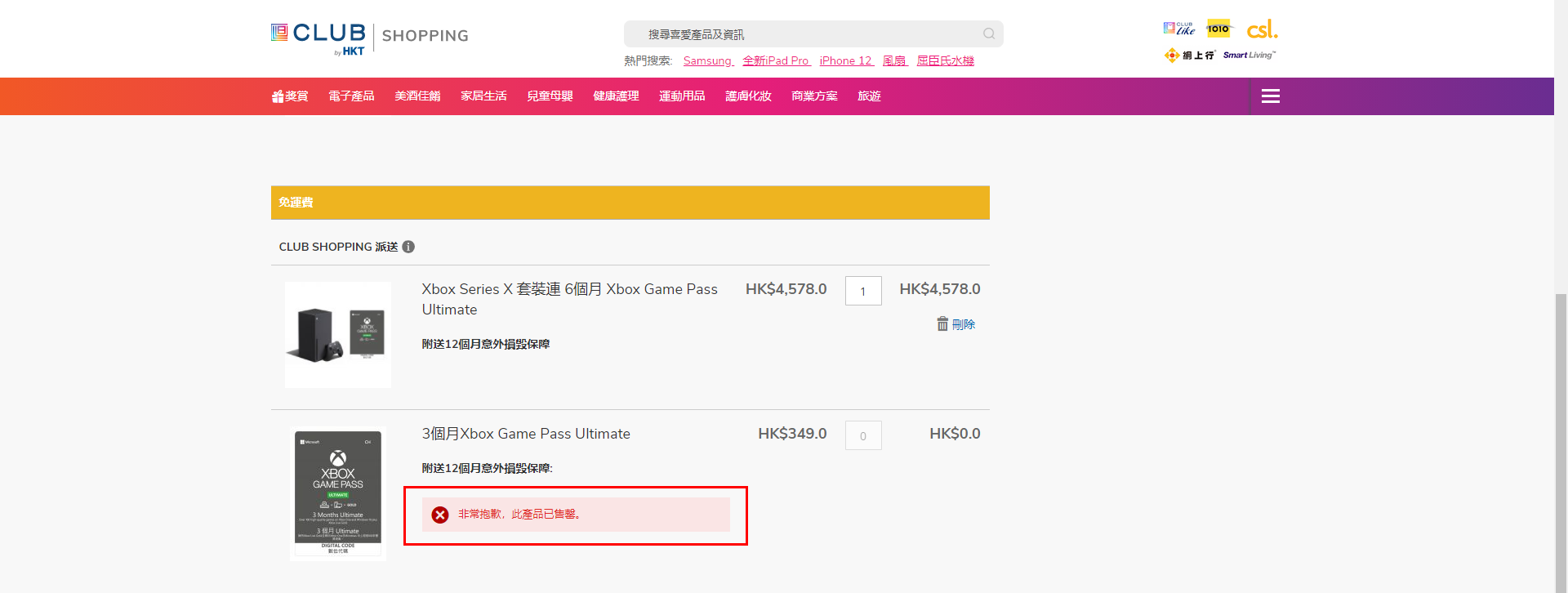The image size is (1568, 593).
Task: Open the 電子產品 category
Action: pos(351,96)
